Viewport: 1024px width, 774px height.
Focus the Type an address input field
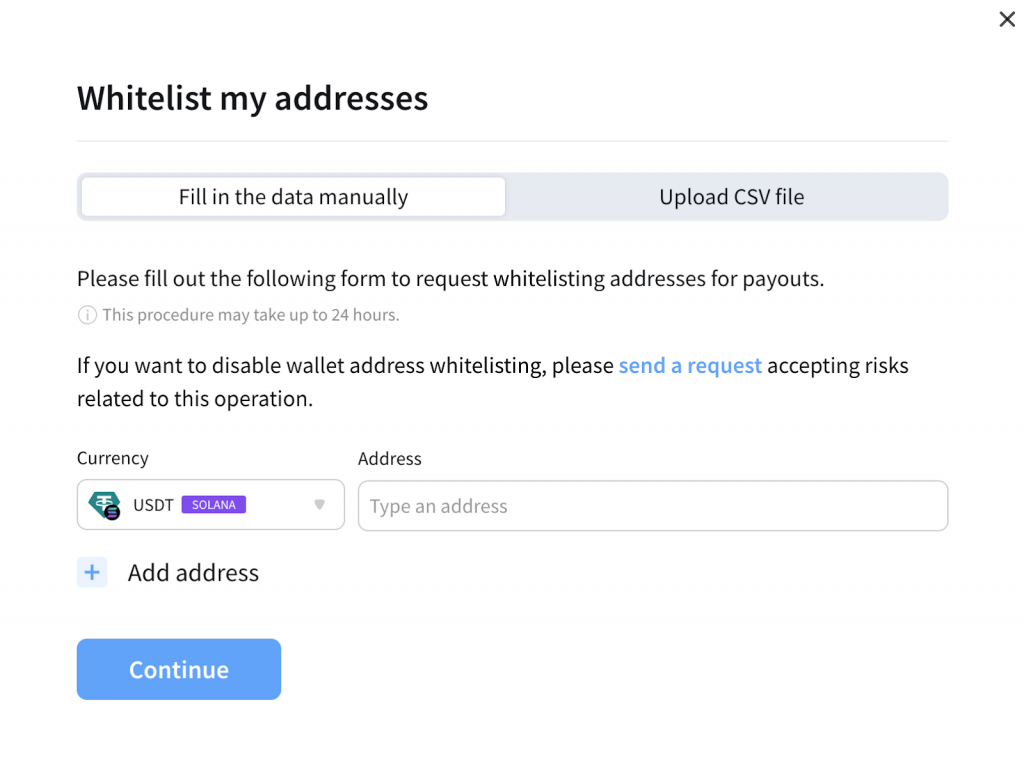pos(652,506)
